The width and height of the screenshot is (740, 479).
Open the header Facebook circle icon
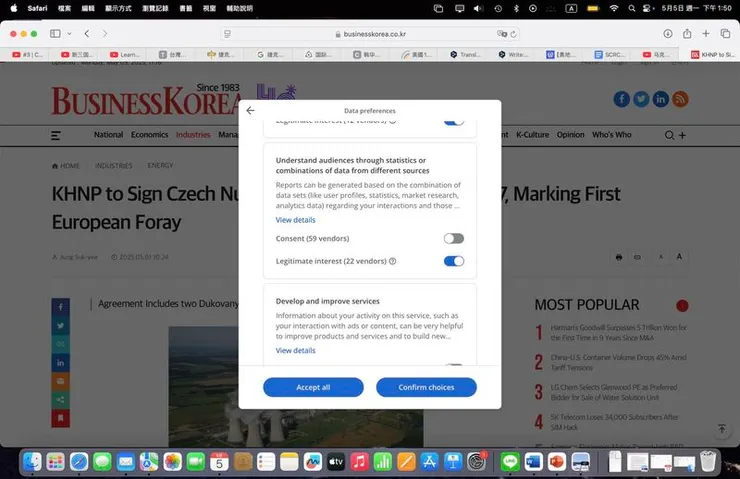[622, 99]
